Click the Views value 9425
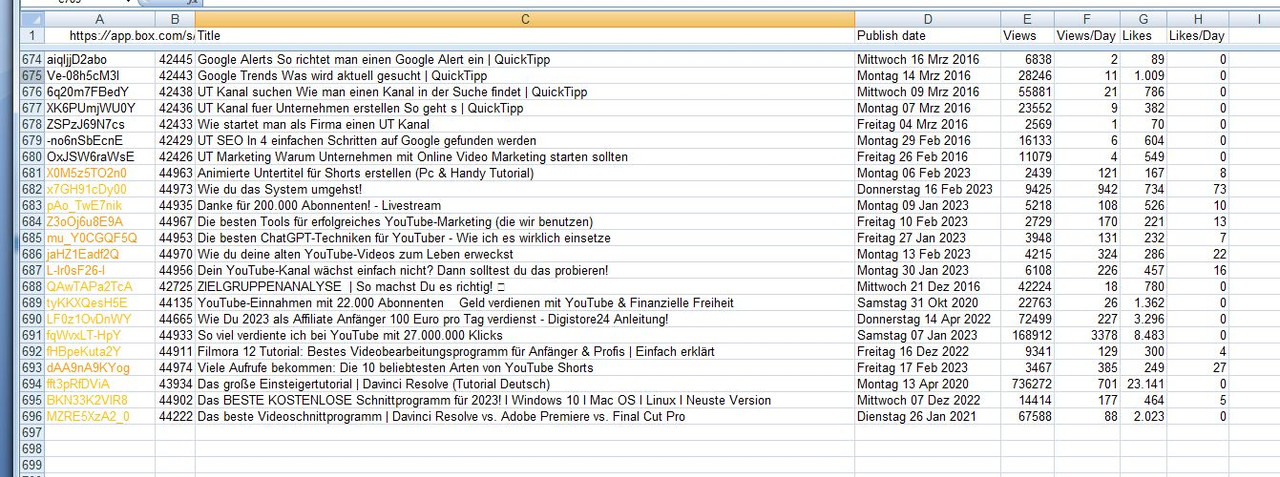1280x477 pixels. (x=1038, y=189)
